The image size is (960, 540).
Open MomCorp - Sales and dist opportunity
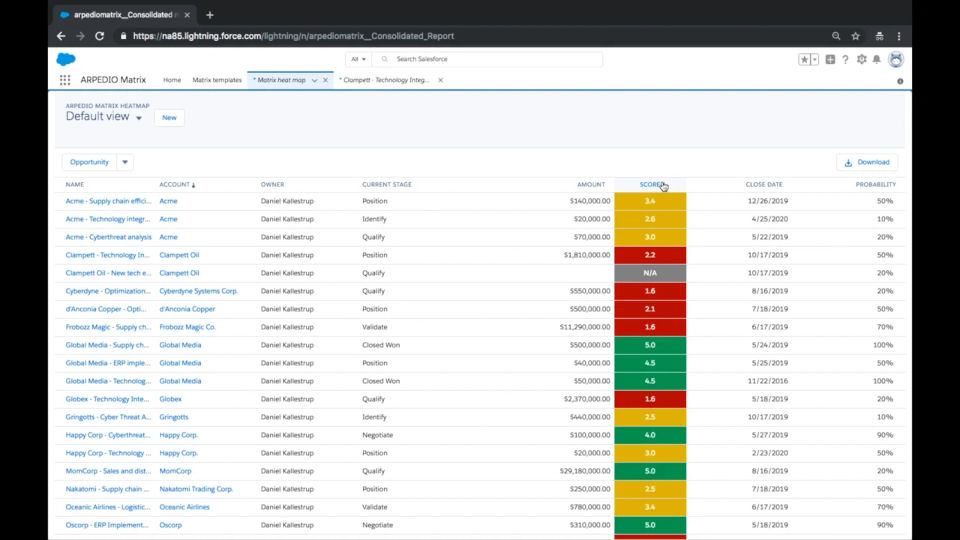click(x=108, y=471)
